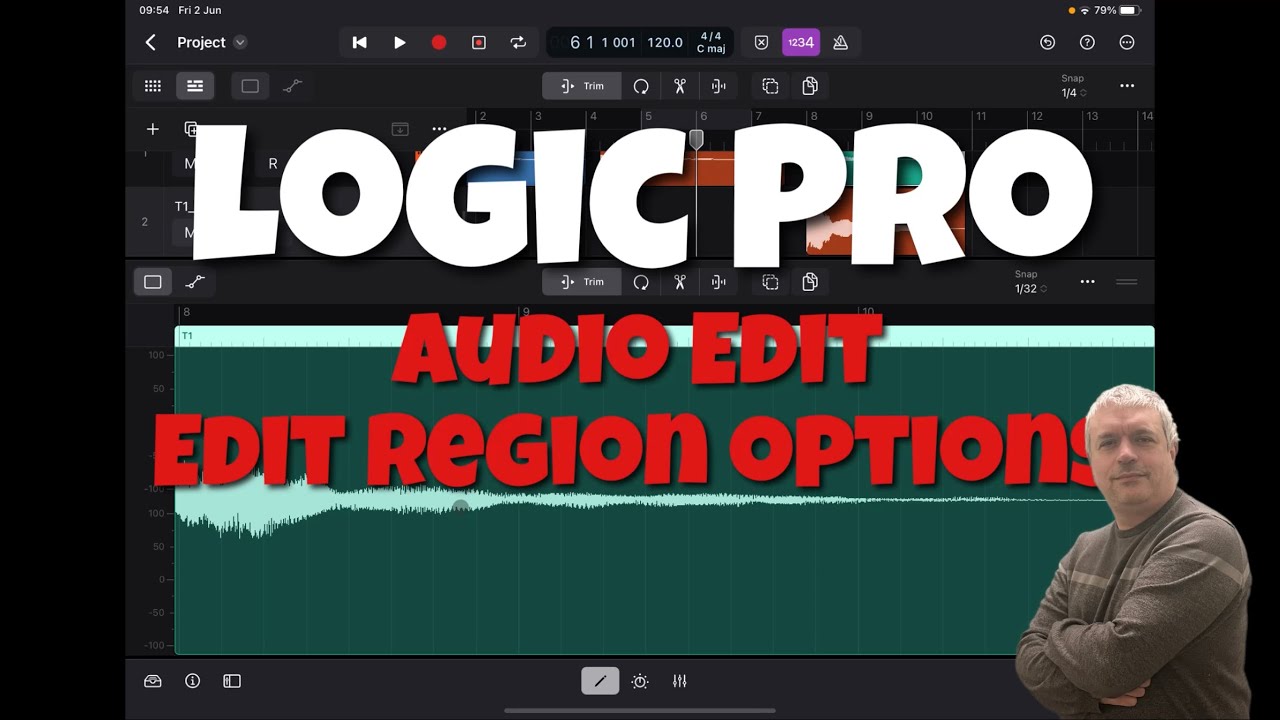
Task: Click the capture recording square button
Action: click(x=479, y=42)
